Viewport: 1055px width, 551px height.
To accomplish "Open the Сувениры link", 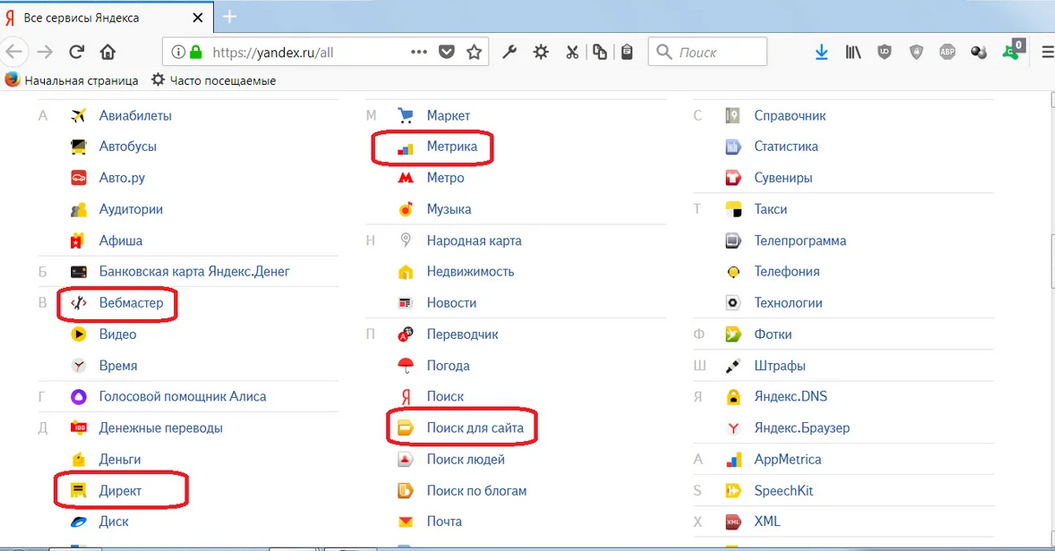I will click(783, 178).
